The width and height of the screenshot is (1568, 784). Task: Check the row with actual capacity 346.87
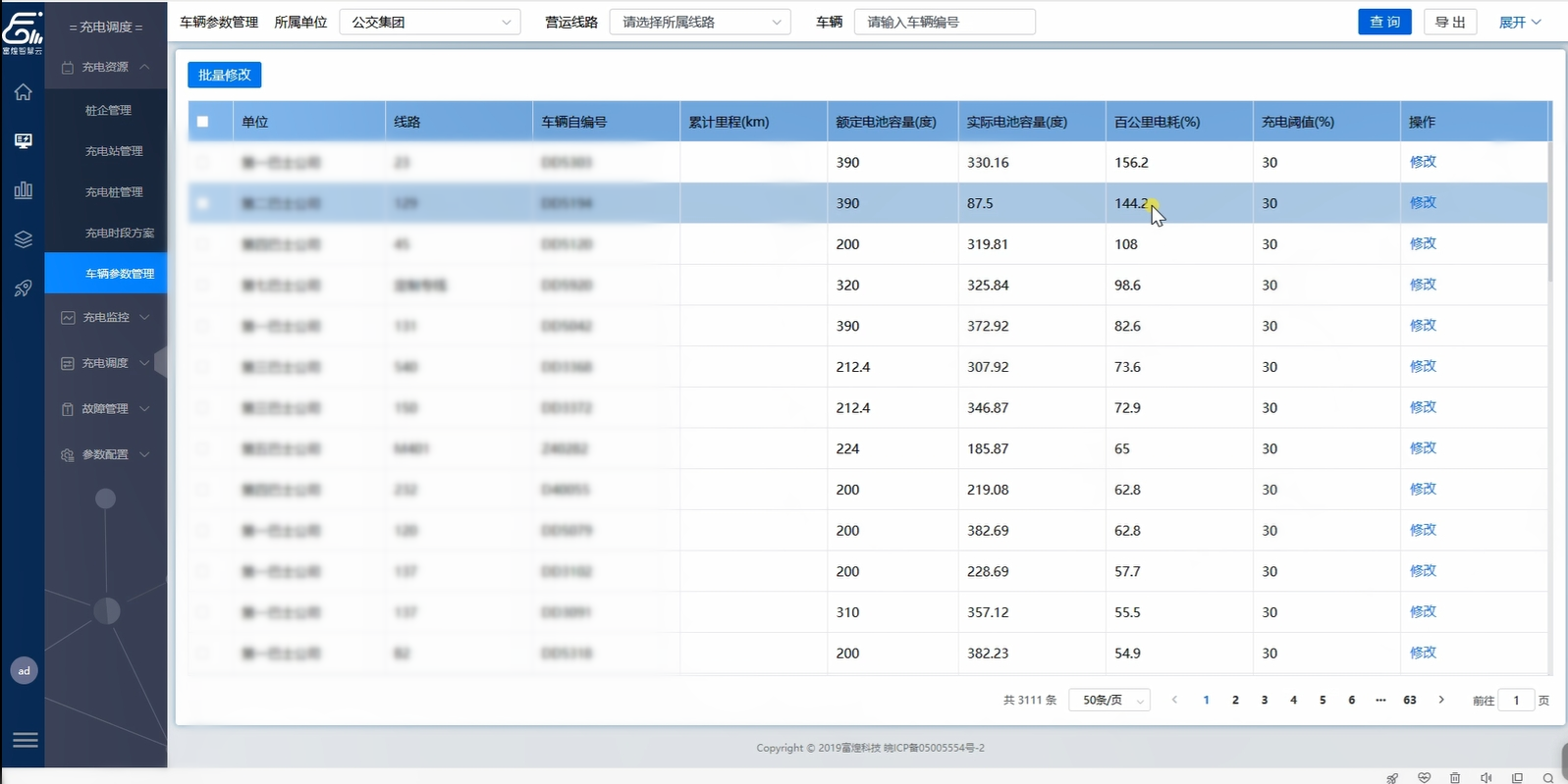tap(202, 407)
